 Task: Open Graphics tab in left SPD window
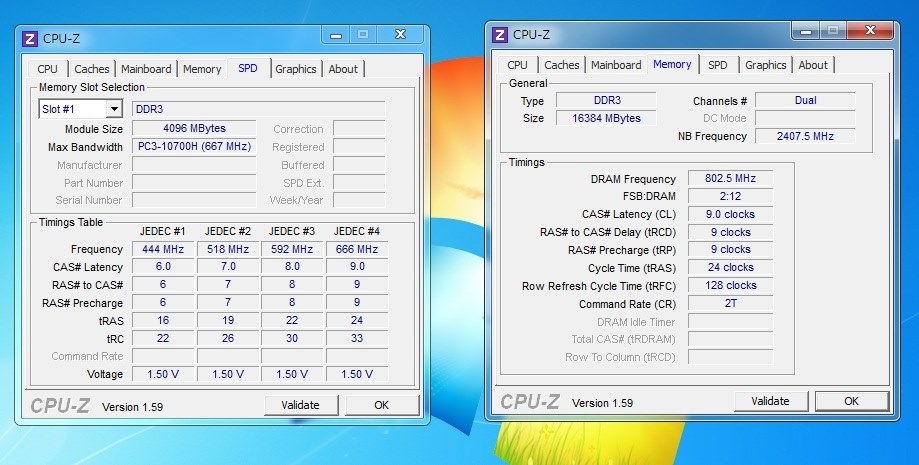[x=295, y=69]
